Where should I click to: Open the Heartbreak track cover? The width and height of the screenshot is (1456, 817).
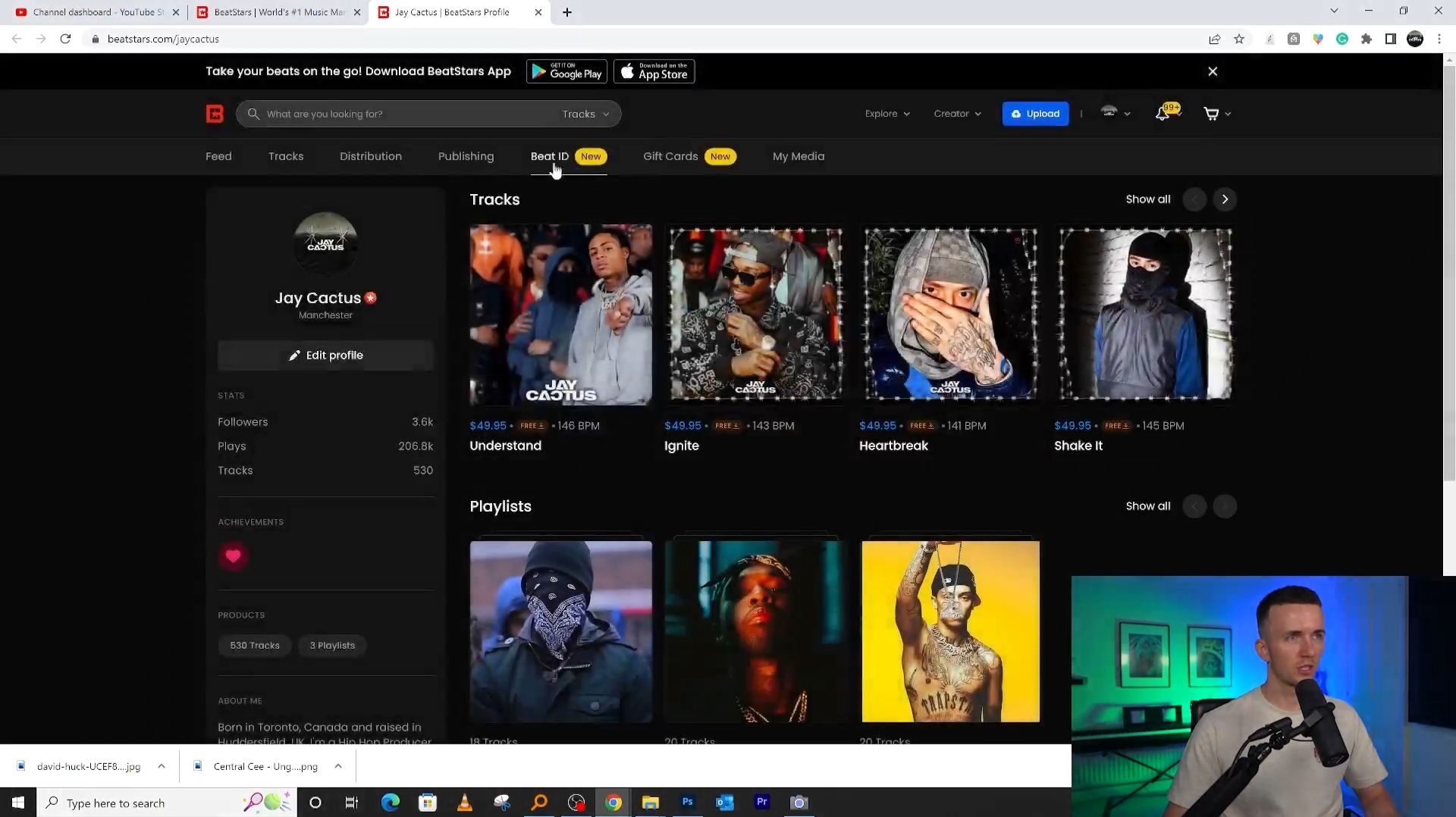pos(950,315)
